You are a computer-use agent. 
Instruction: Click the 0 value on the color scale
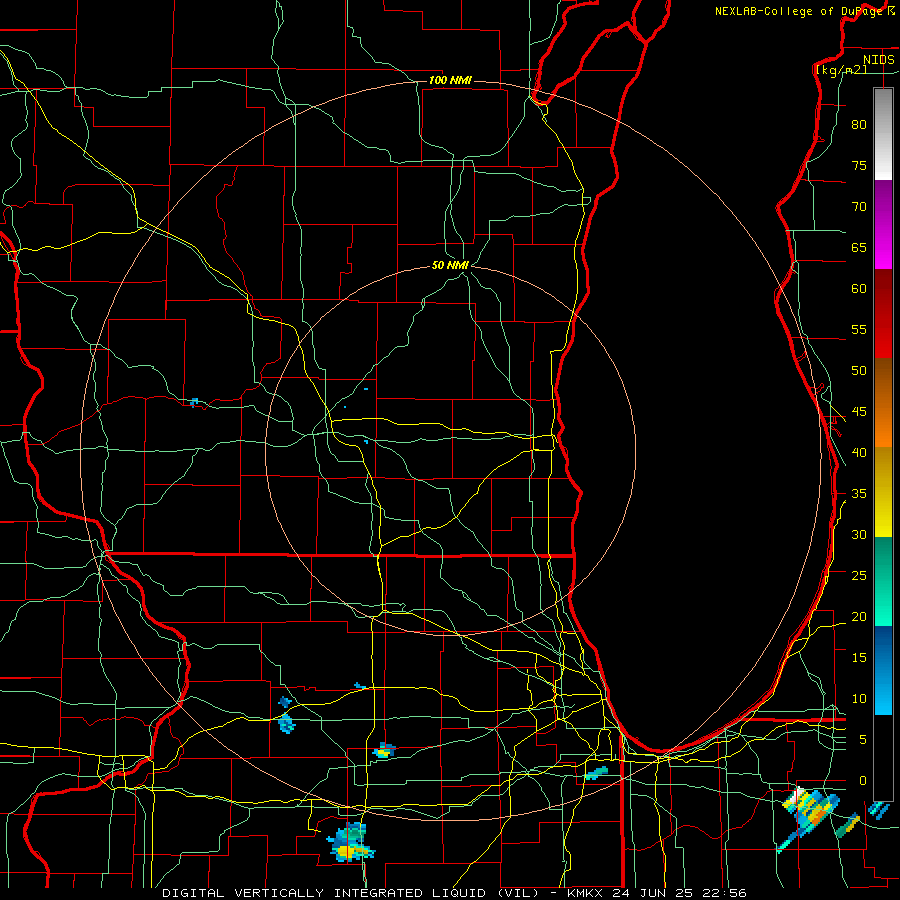click(x=863, y=781)
